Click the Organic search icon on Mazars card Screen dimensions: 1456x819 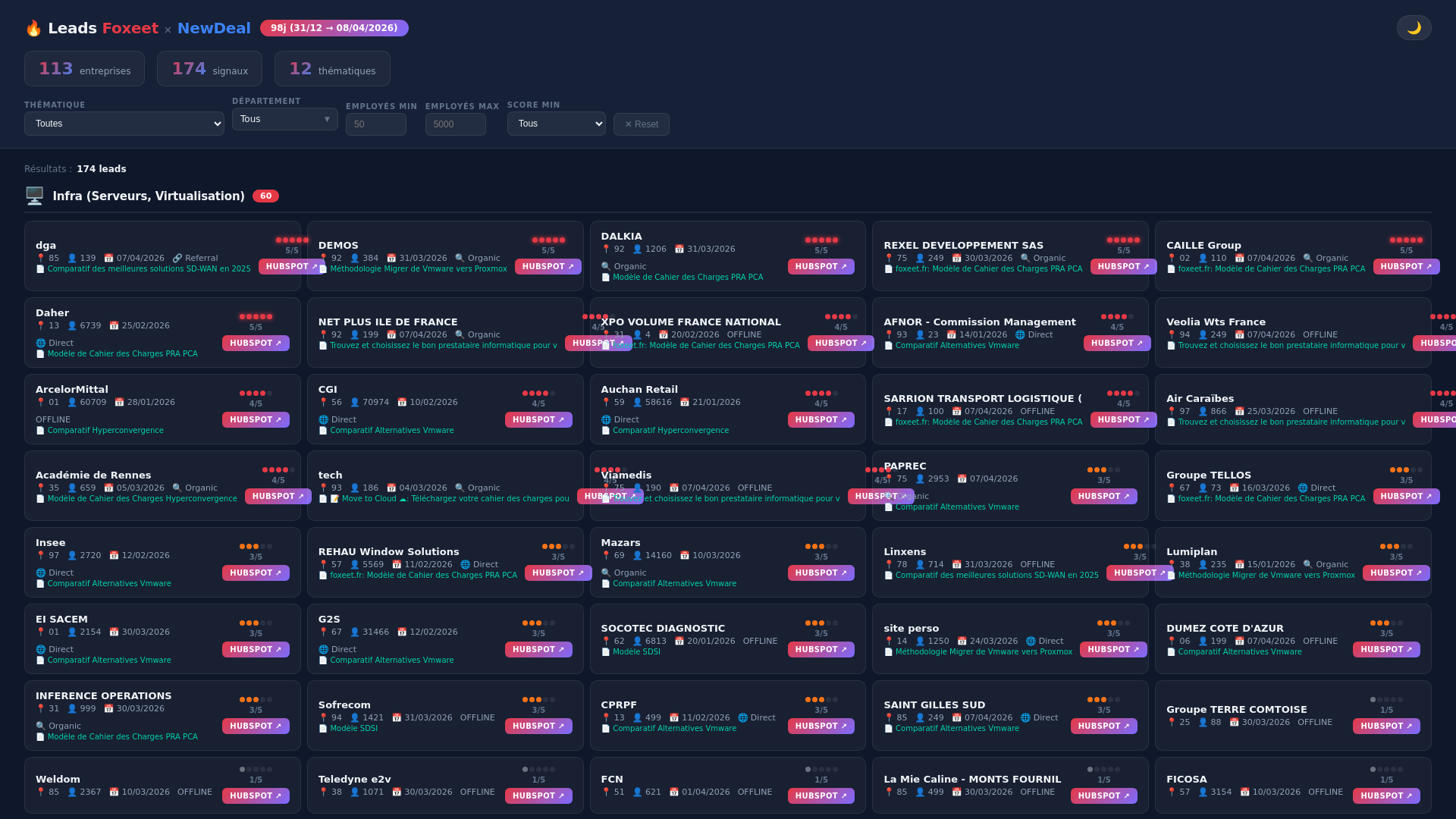[606, 573]
